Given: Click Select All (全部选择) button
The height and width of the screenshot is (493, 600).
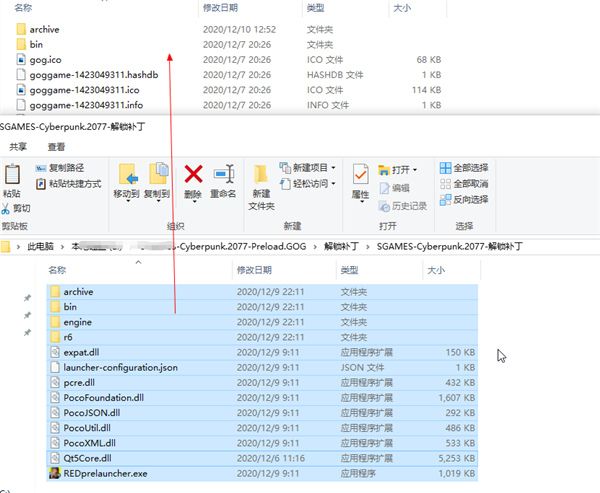Looking at the screenshot, I should pos(464,168).
